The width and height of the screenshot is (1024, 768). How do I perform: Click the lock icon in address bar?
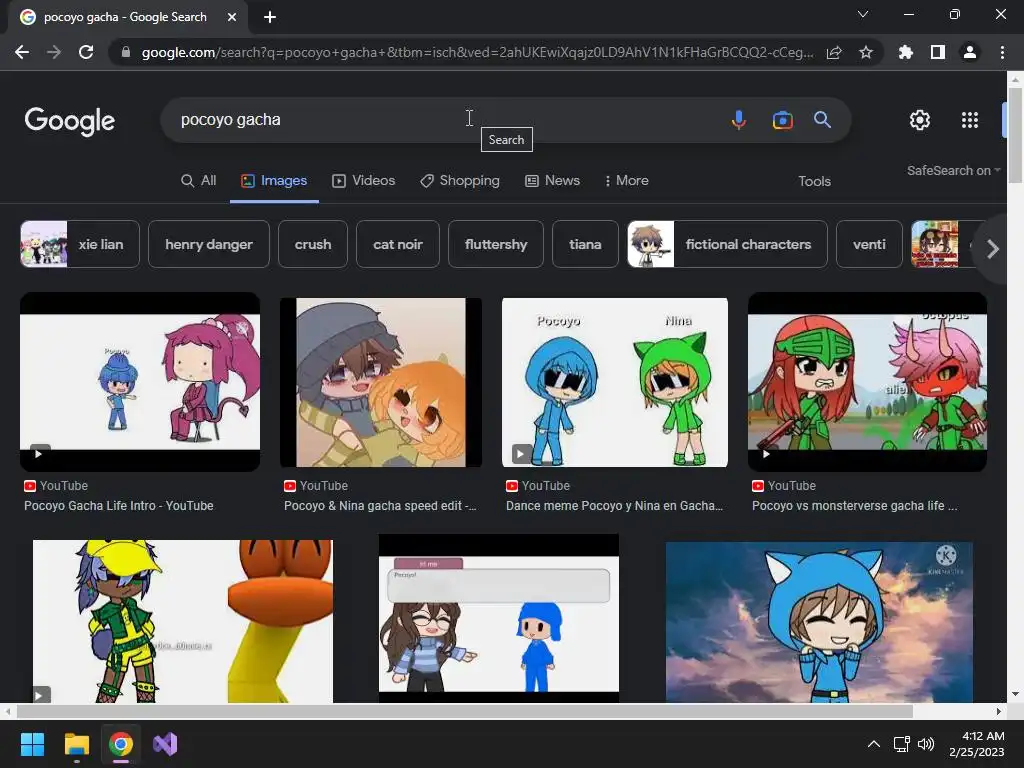[125, 52]
